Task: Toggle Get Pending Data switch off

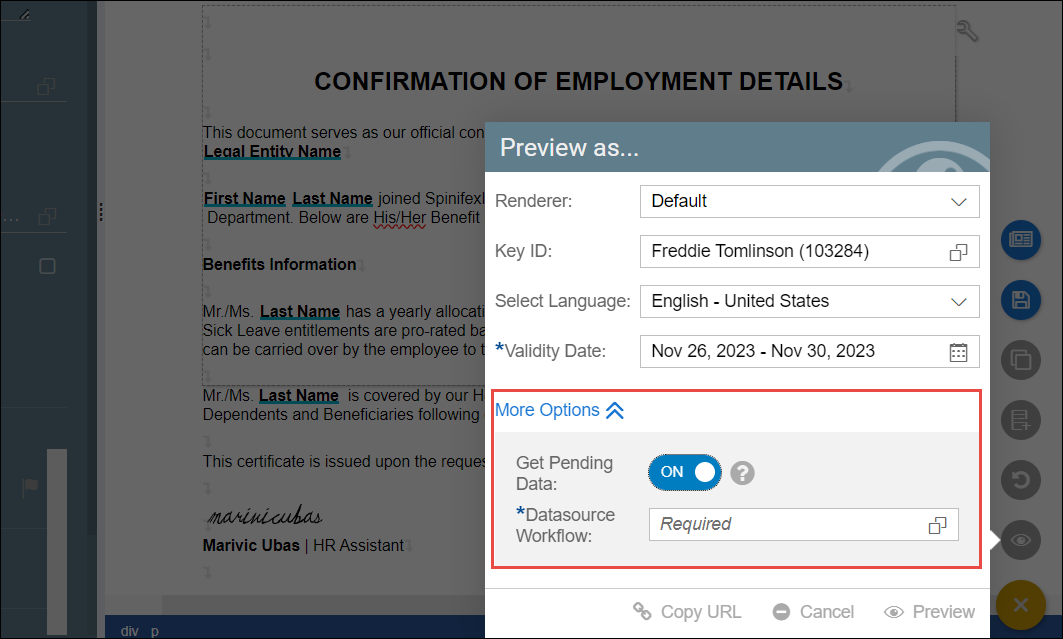Action: (x=684, y=472)
